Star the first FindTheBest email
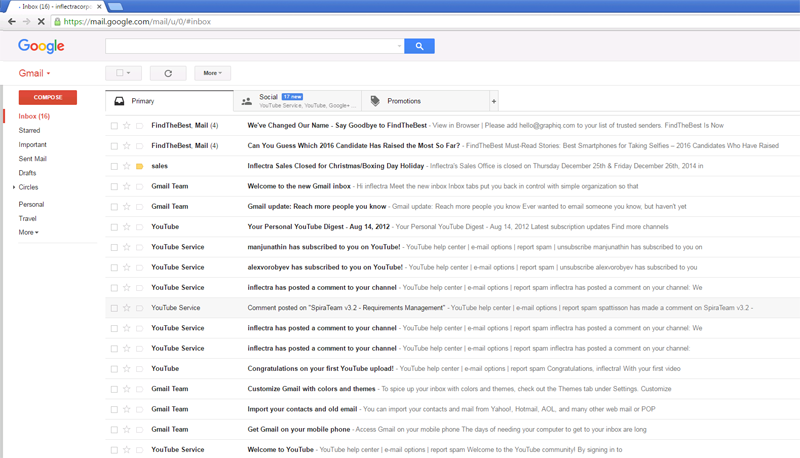Image resolution: width=800 pixels, height=458 pixels. [x=127, y=126]
